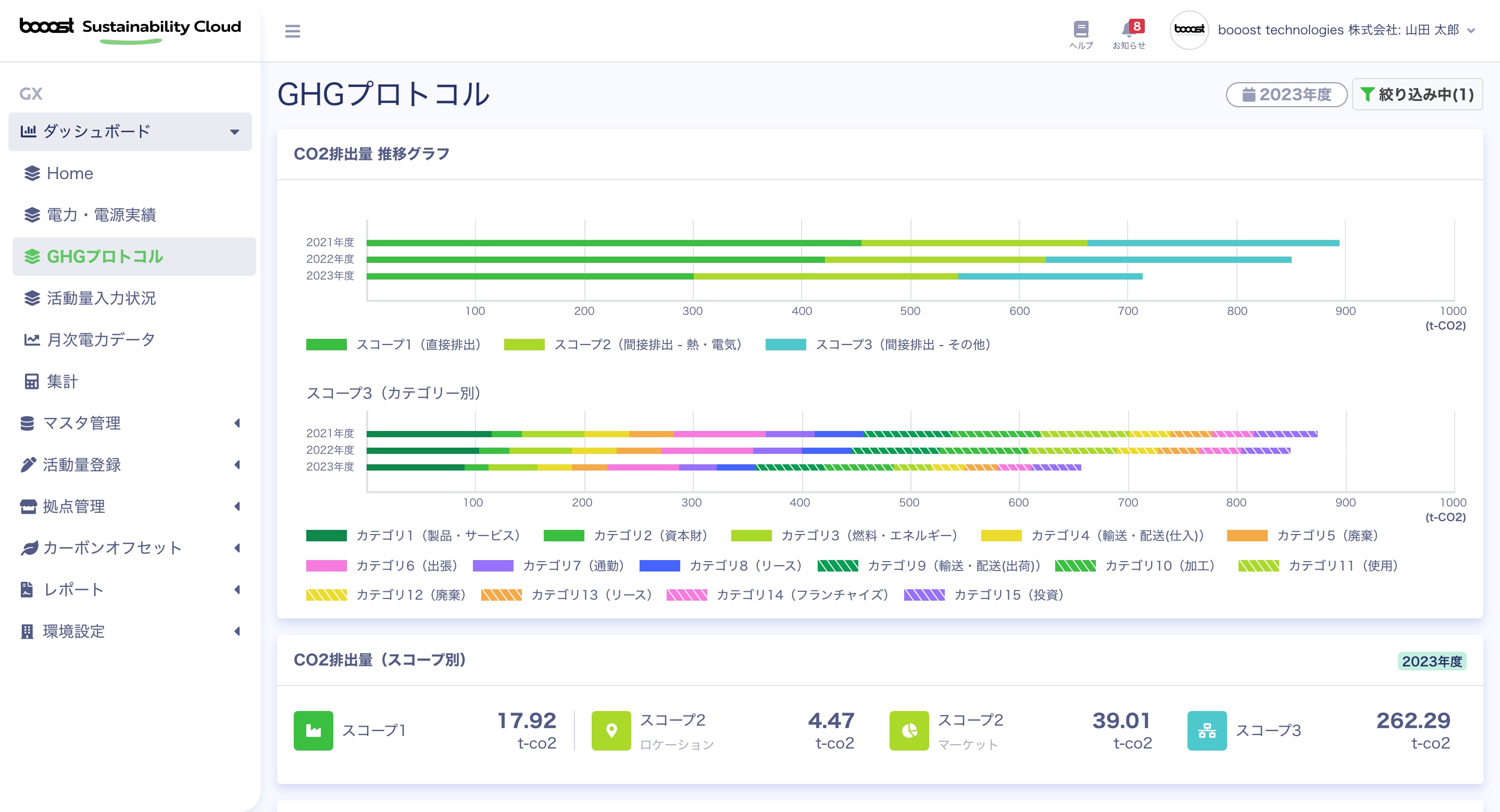Expand the マスタ管理 submenu arrow
The image size is (1500, 812).
[237, 423]
